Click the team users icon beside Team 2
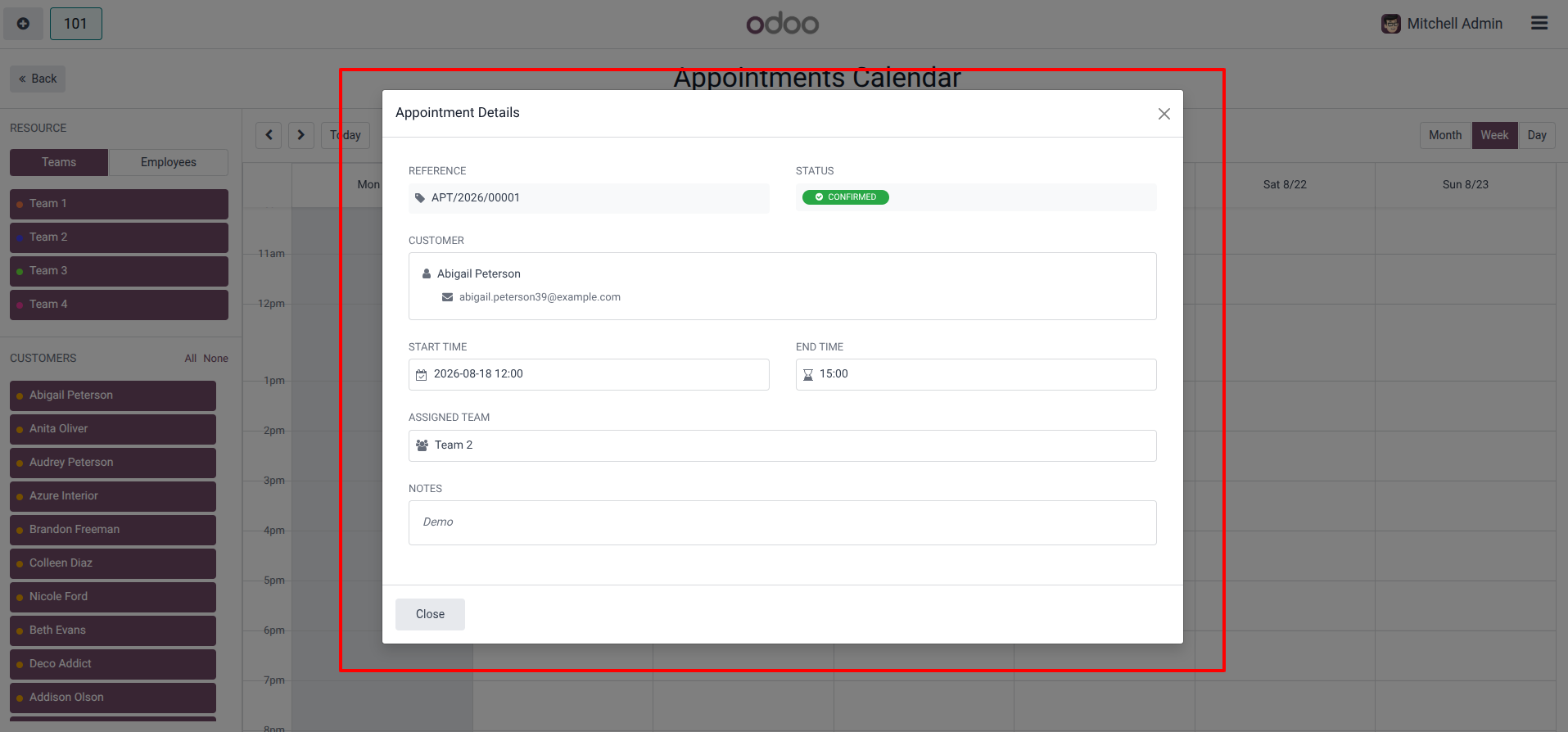Viewport: 1568px width, 732px height. click(x=423, y=445)
